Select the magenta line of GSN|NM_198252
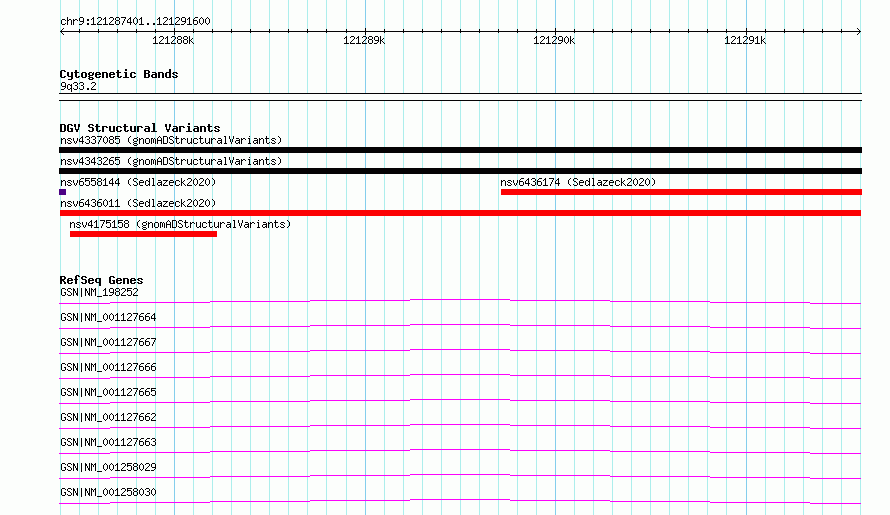Viewport: 890px width, 515px height. coord(460,301)
